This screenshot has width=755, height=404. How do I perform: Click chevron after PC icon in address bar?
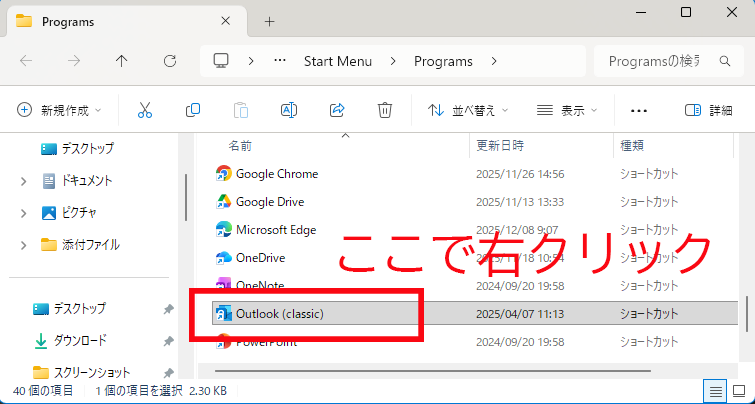point(250,61)
